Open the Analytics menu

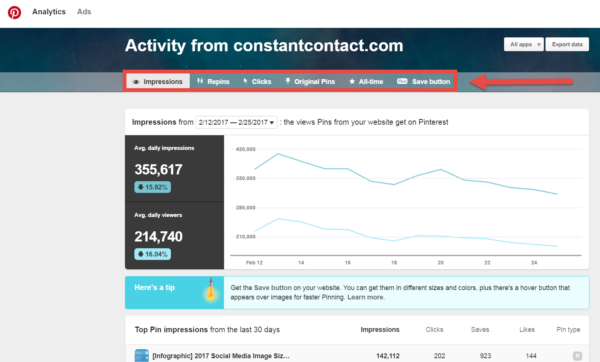point(49,11)
